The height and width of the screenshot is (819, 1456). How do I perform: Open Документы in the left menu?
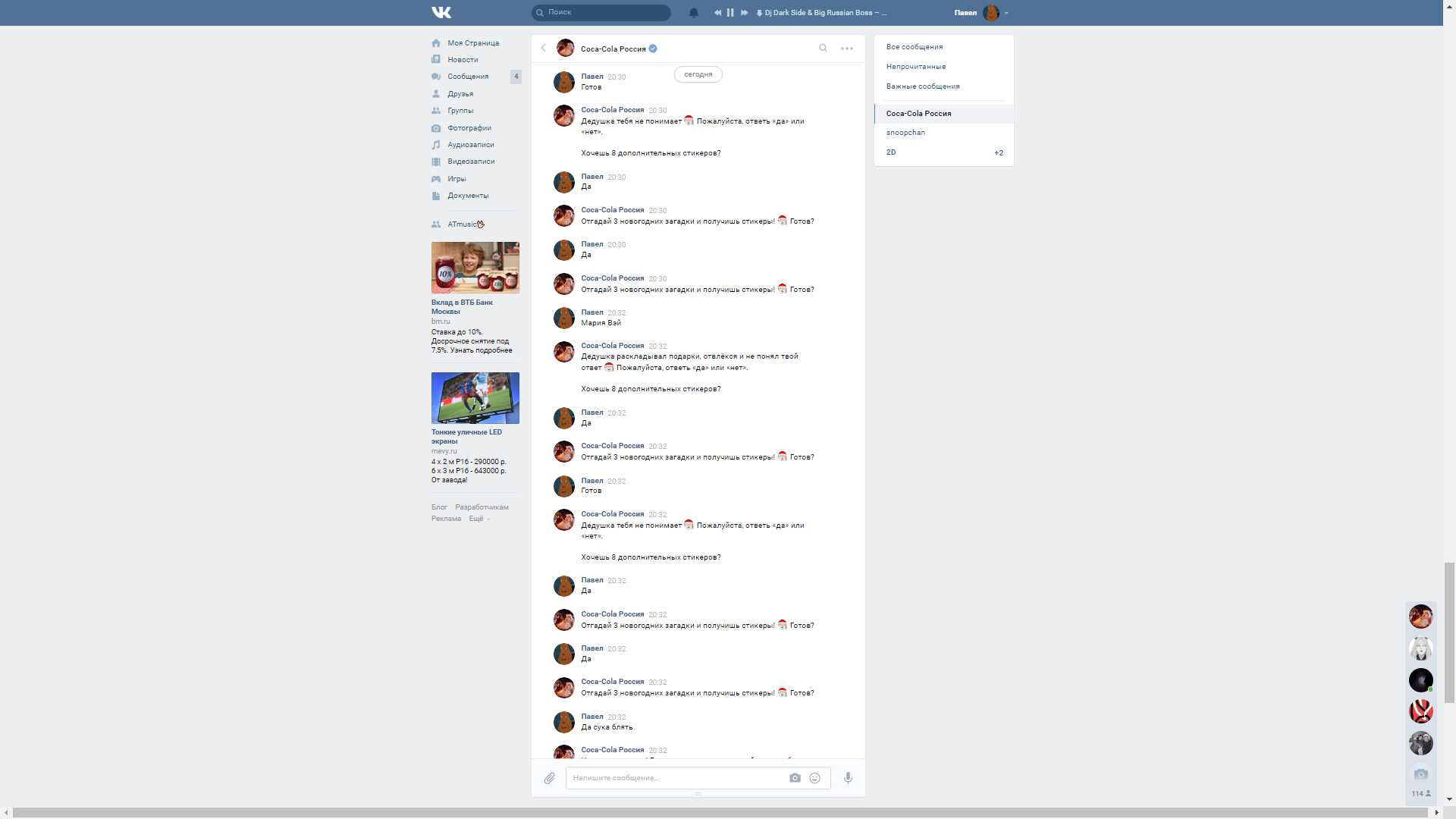[468, 196]
